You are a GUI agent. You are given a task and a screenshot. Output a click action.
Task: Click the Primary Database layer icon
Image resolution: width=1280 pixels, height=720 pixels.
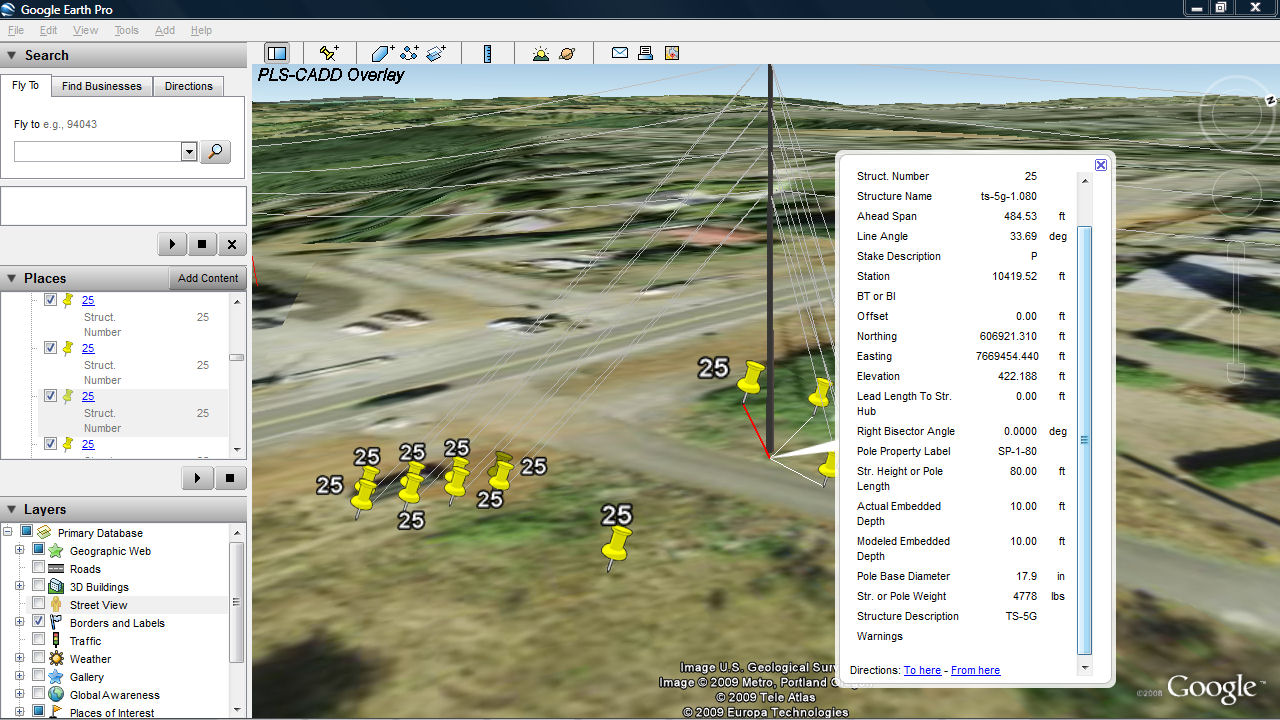coord(44,533)
